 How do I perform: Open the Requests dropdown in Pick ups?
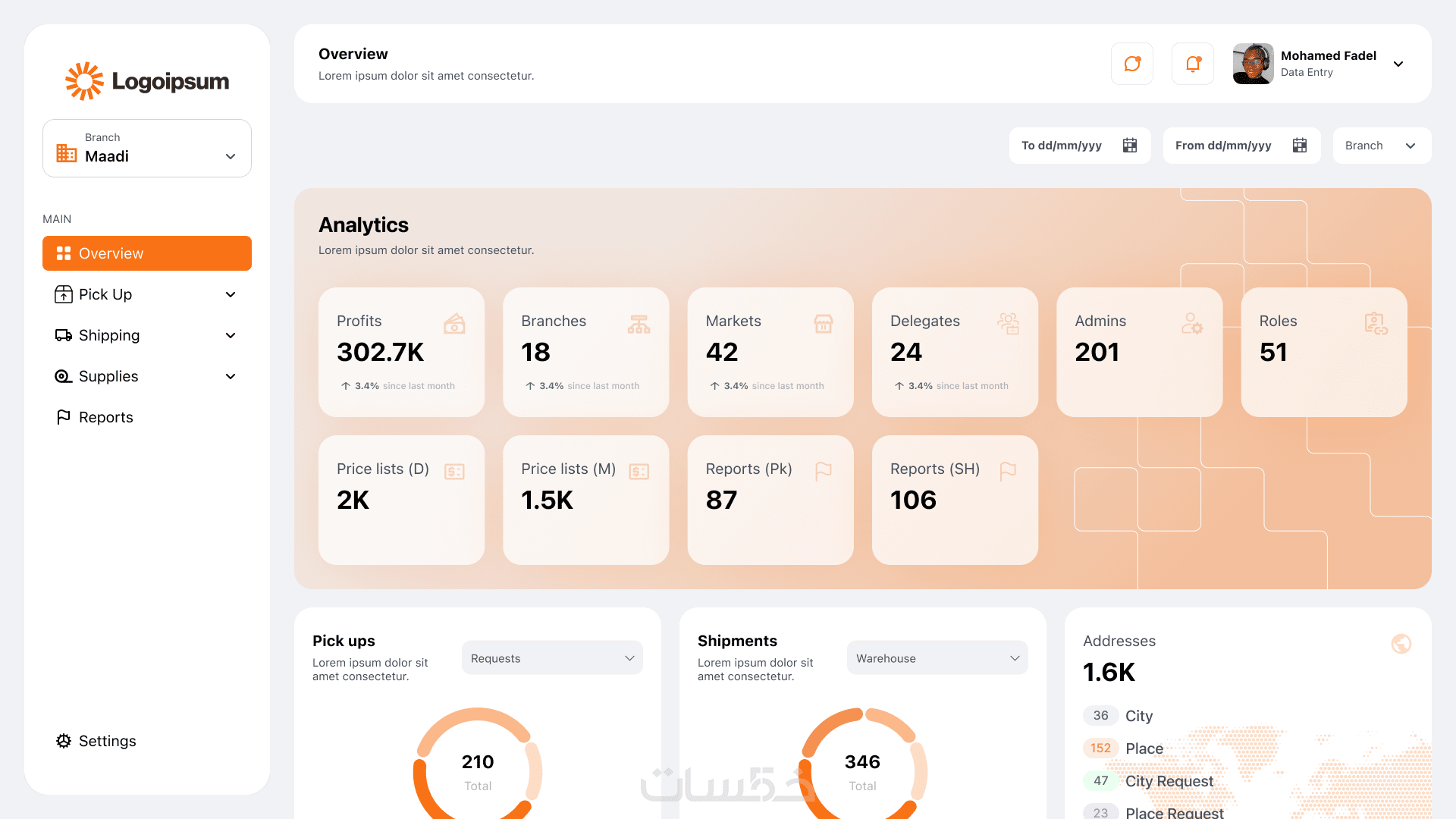(x=551, y=658)
